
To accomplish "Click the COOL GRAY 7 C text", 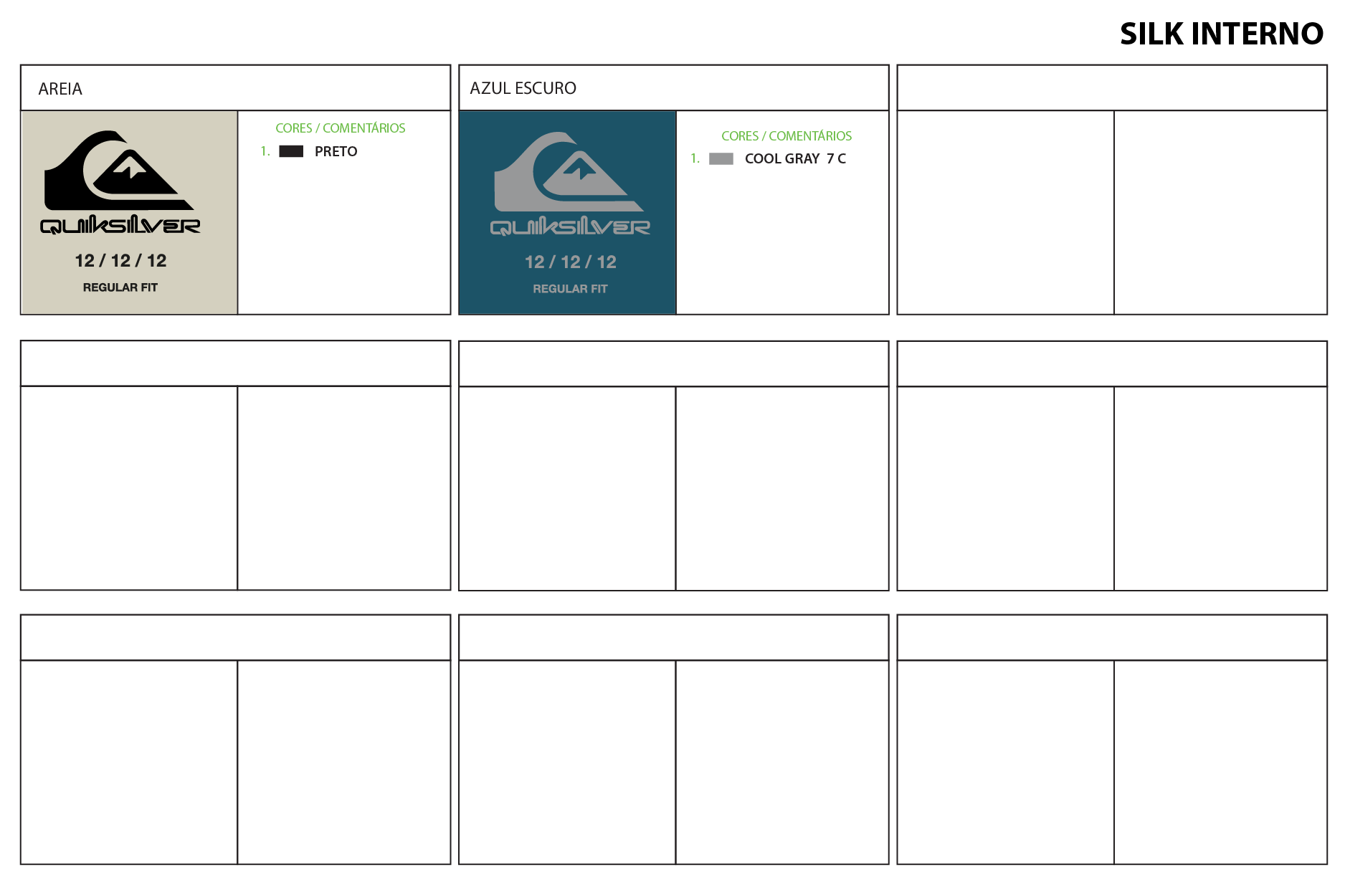I will 795,158.
